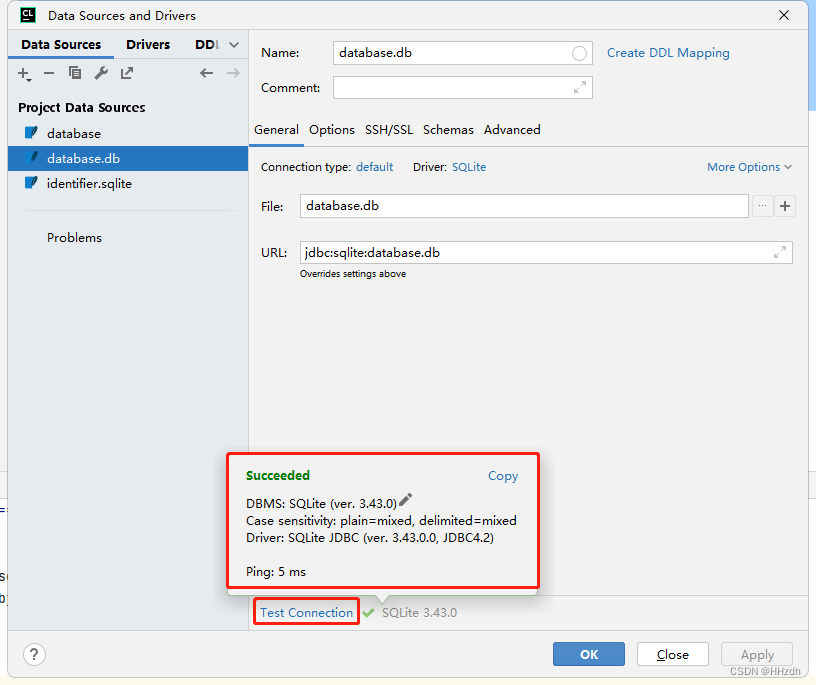Expand the URL field with the resize arrow

(779, 252)
